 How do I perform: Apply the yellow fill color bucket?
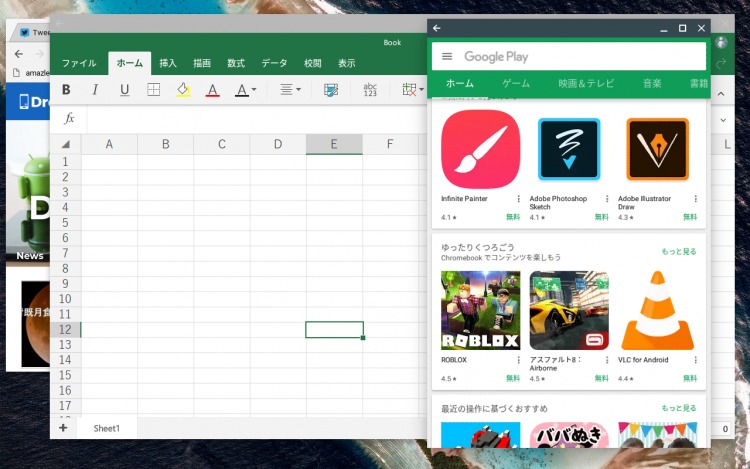click(183, 89)
